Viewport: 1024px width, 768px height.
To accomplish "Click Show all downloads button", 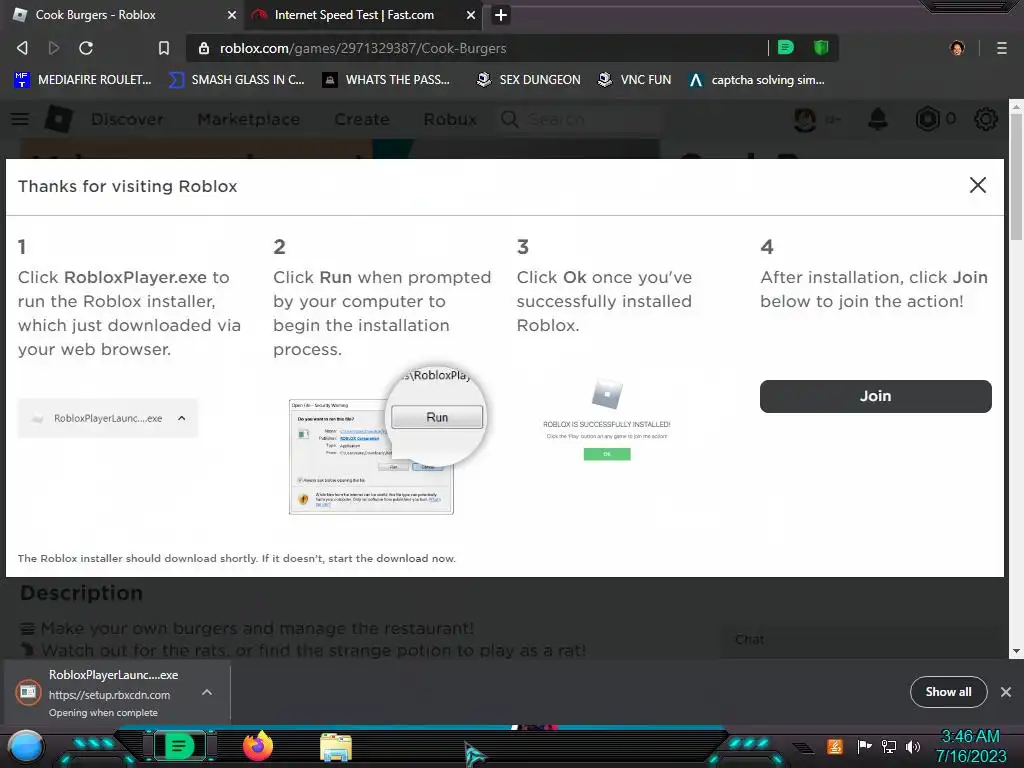I will coord(948,692).
